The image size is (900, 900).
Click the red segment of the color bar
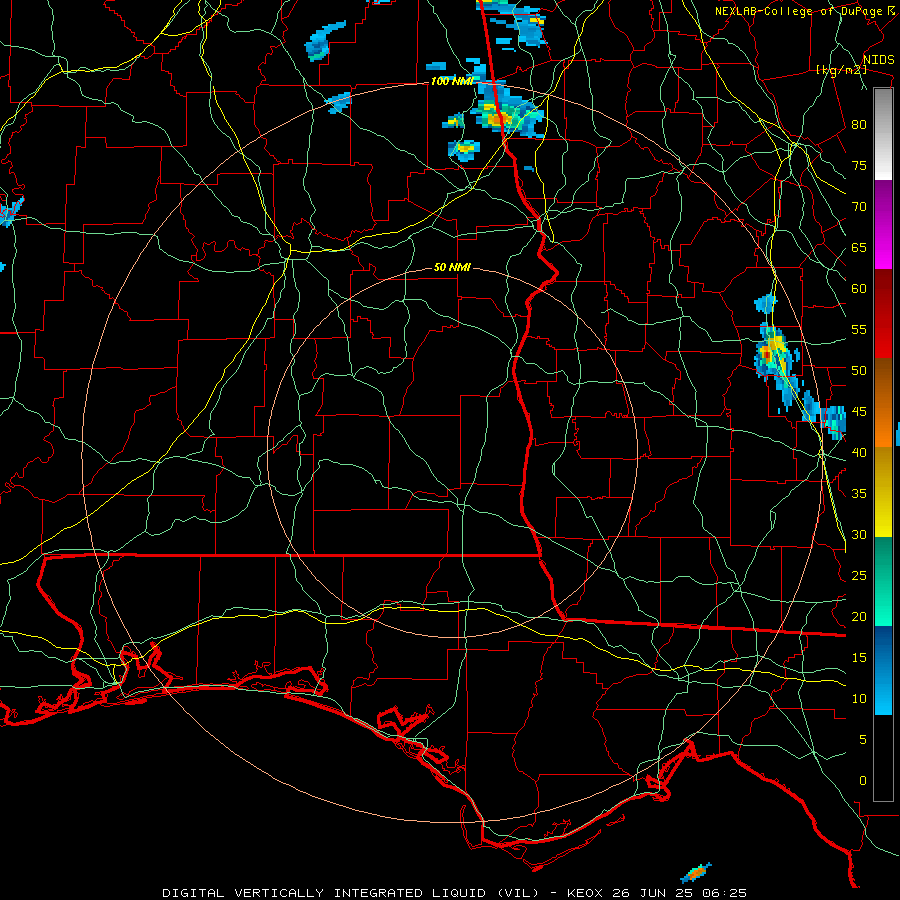click(x=883, y=314)
